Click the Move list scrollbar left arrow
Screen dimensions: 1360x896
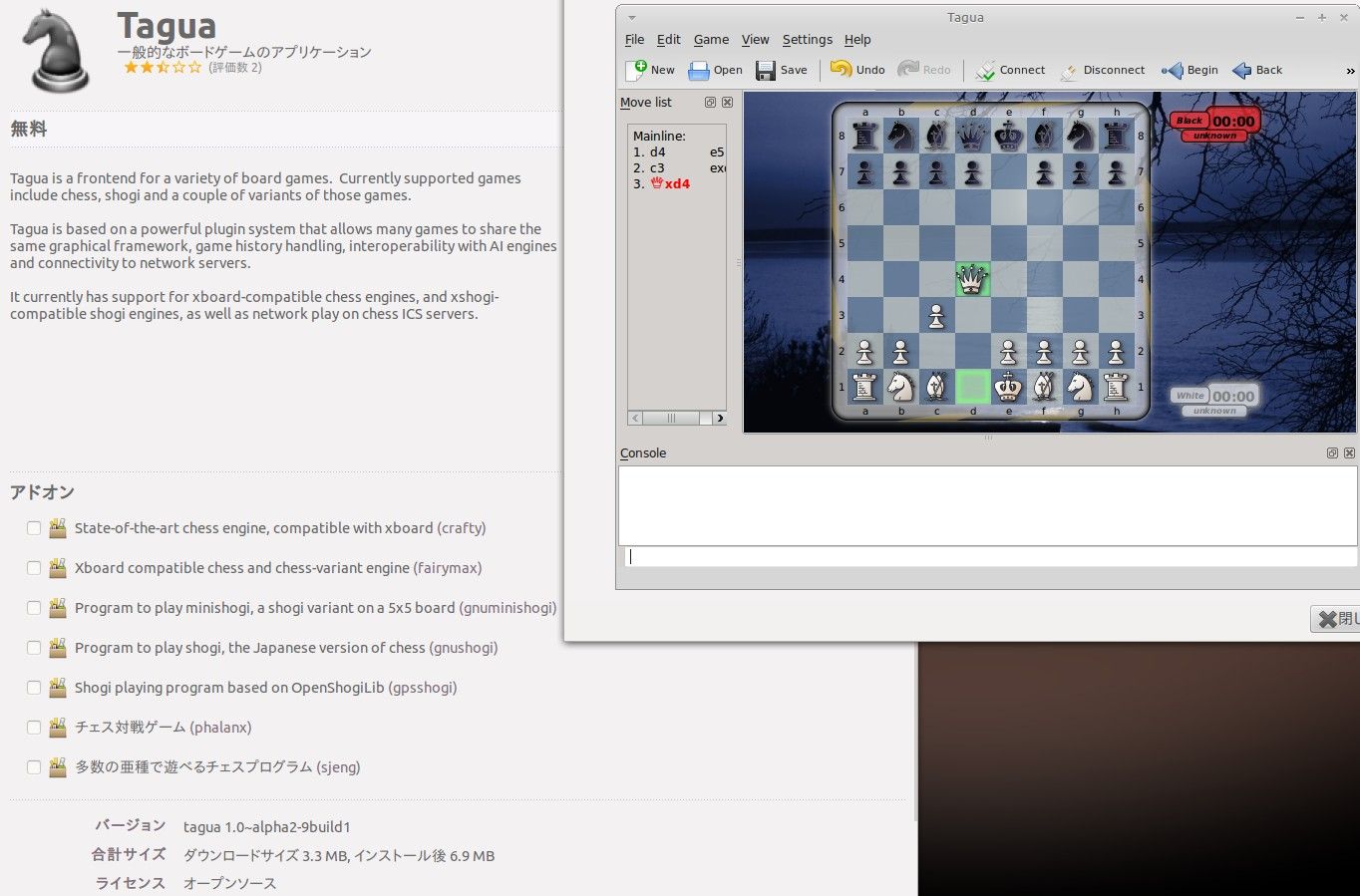click(x=635, y=419)
